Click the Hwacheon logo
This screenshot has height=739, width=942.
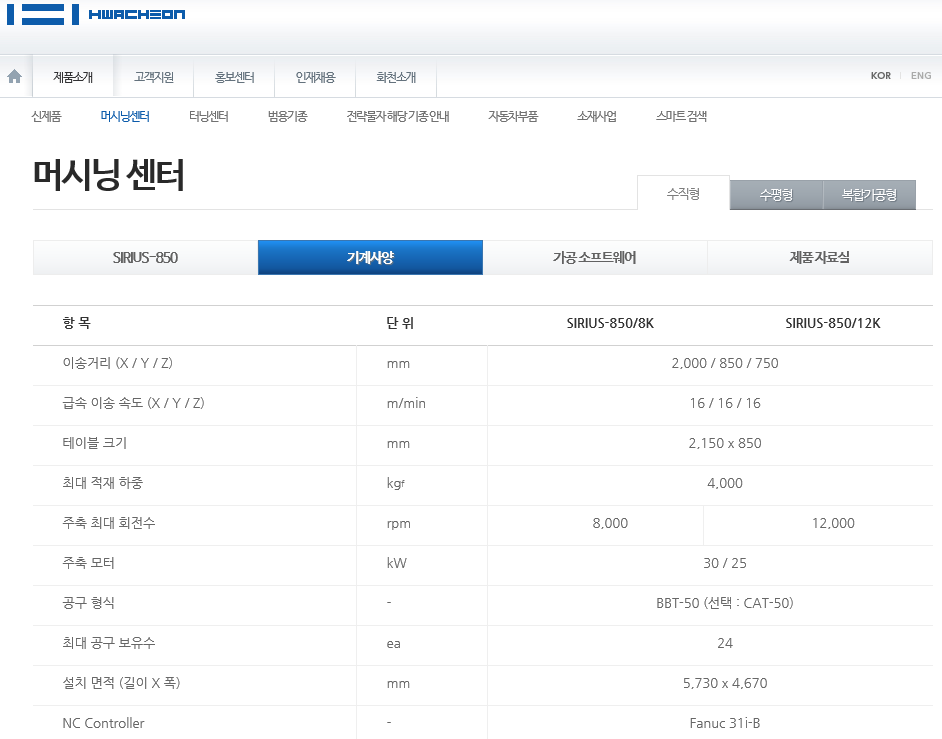click(96, 14)
